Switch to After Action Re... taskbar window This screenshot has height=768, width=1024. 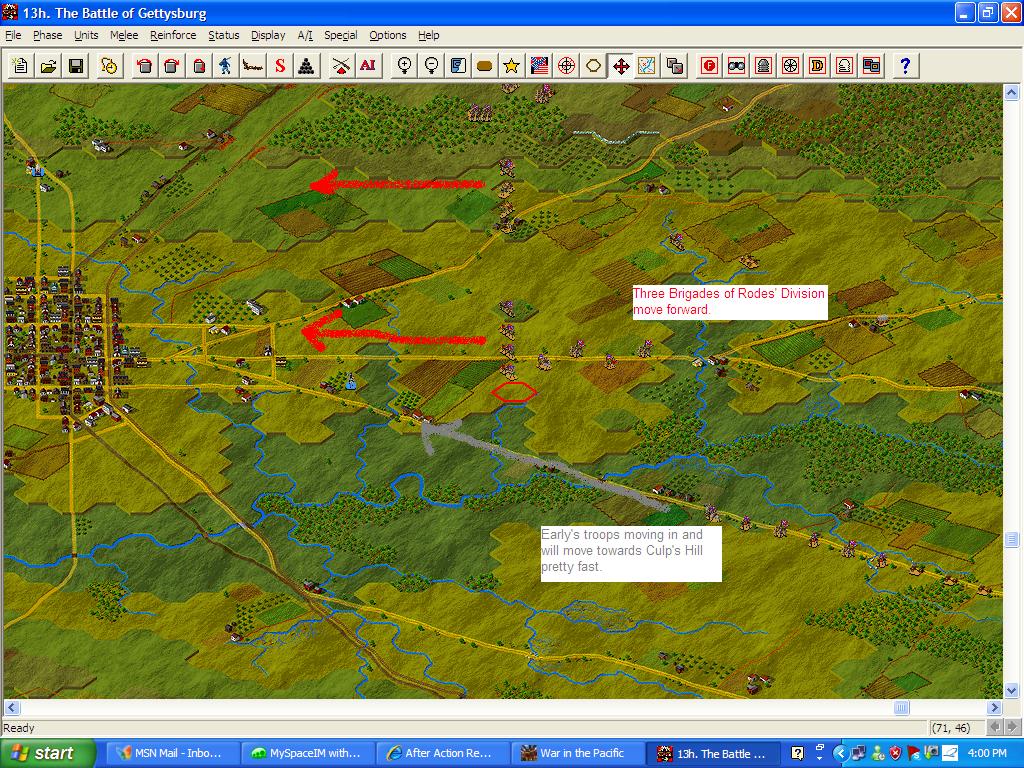441,754
